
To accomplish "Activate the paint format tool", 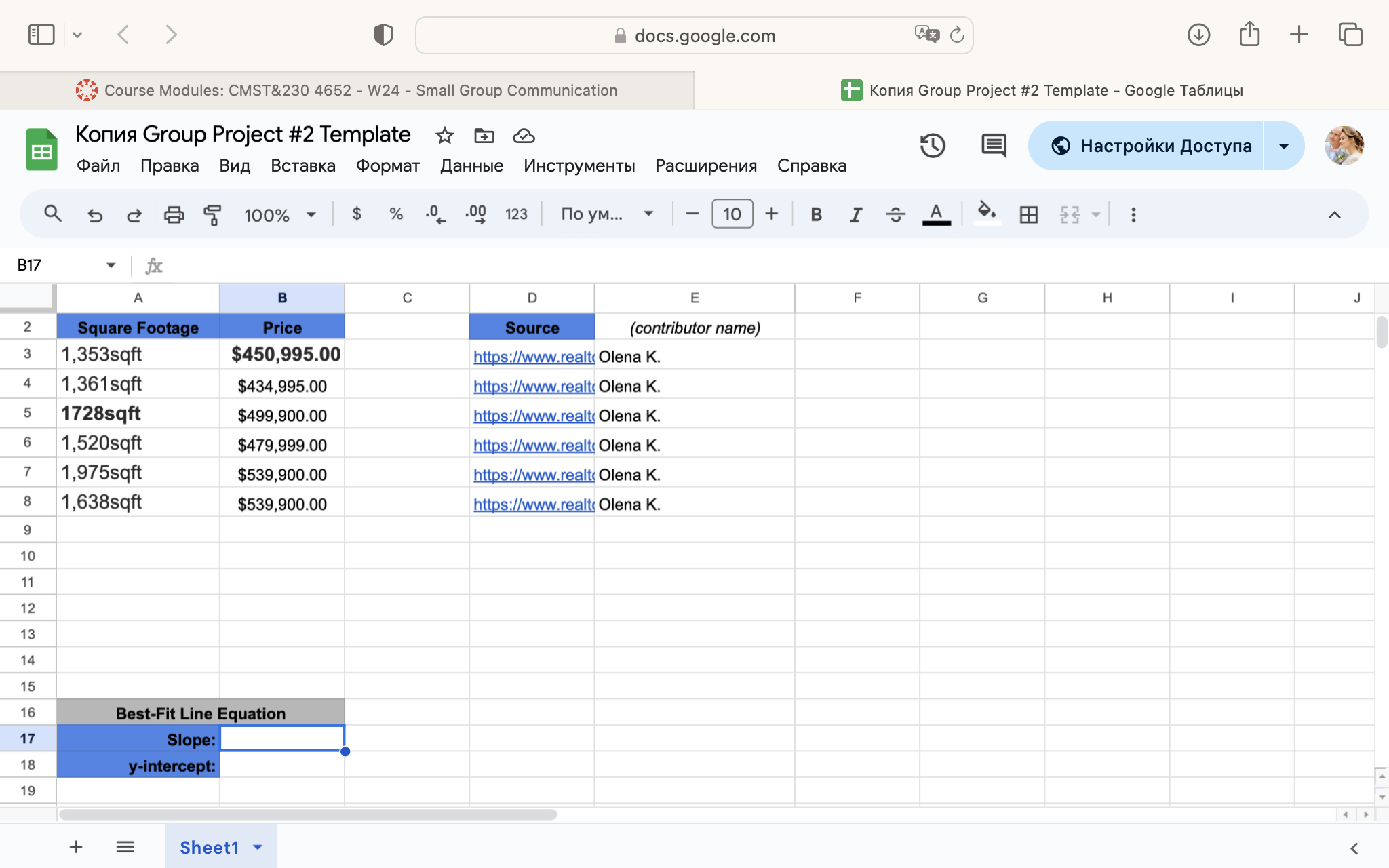I will tap(213, 215).
